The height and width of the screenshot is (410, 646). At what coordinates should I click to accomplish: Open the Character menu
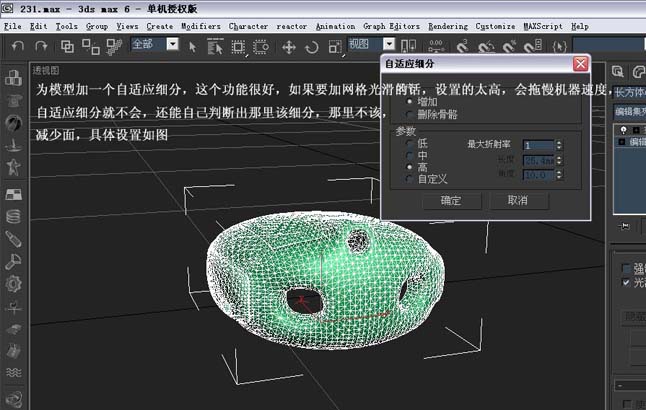coord(248,26)
